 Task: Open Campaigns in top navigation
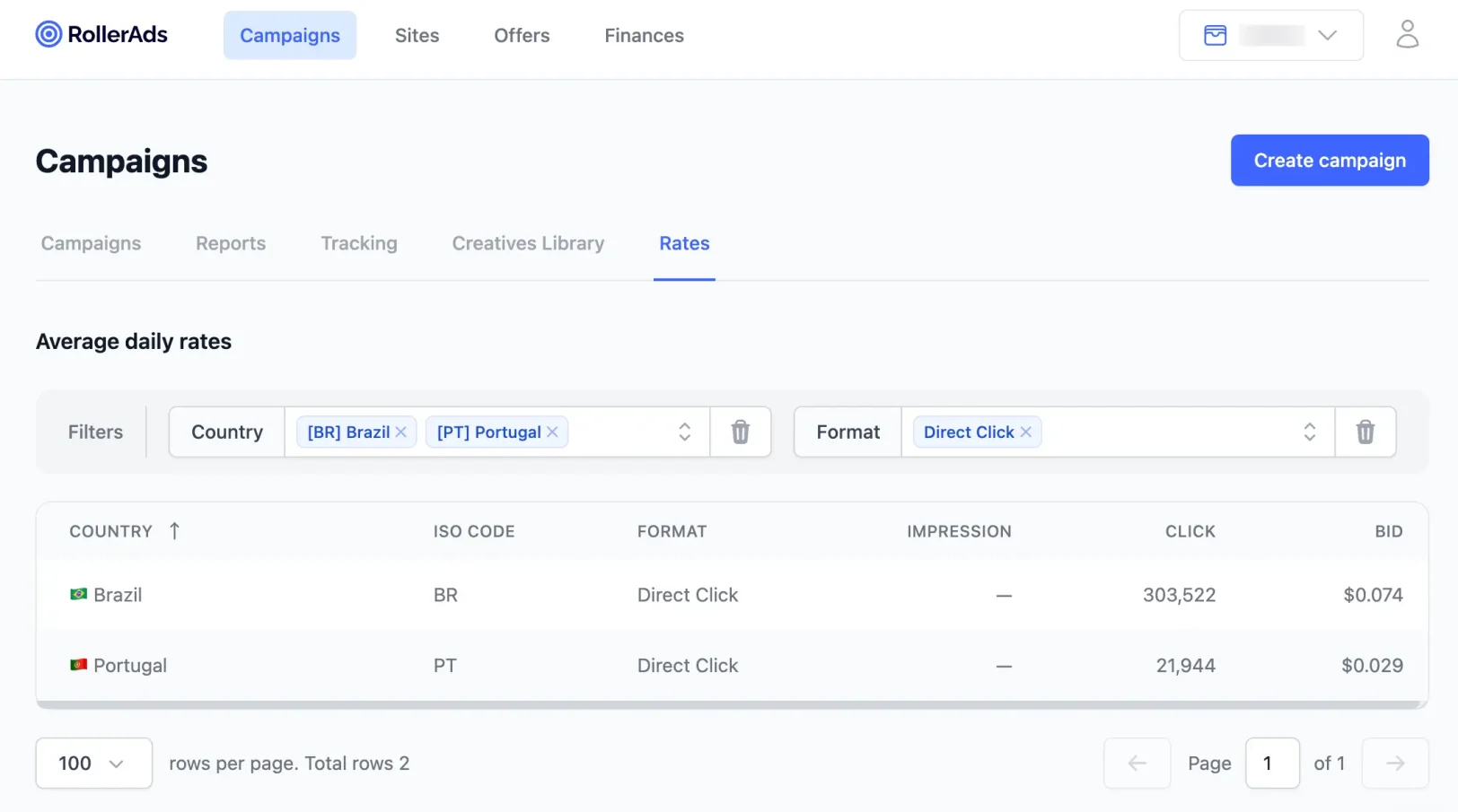pos(290,35)
